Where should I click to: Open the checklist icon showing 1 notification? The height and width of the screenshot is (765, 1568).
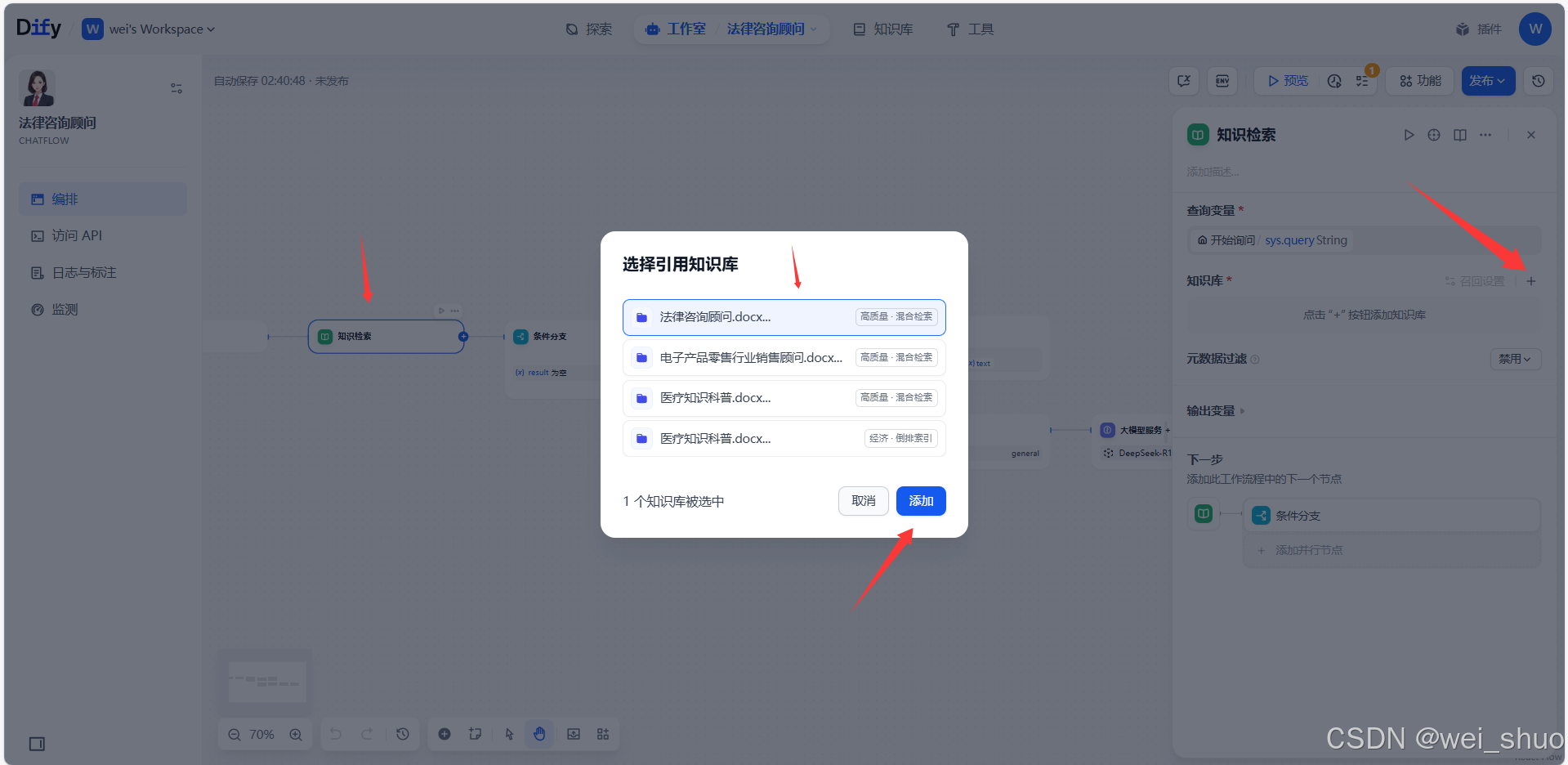[x=1363, y=81]
